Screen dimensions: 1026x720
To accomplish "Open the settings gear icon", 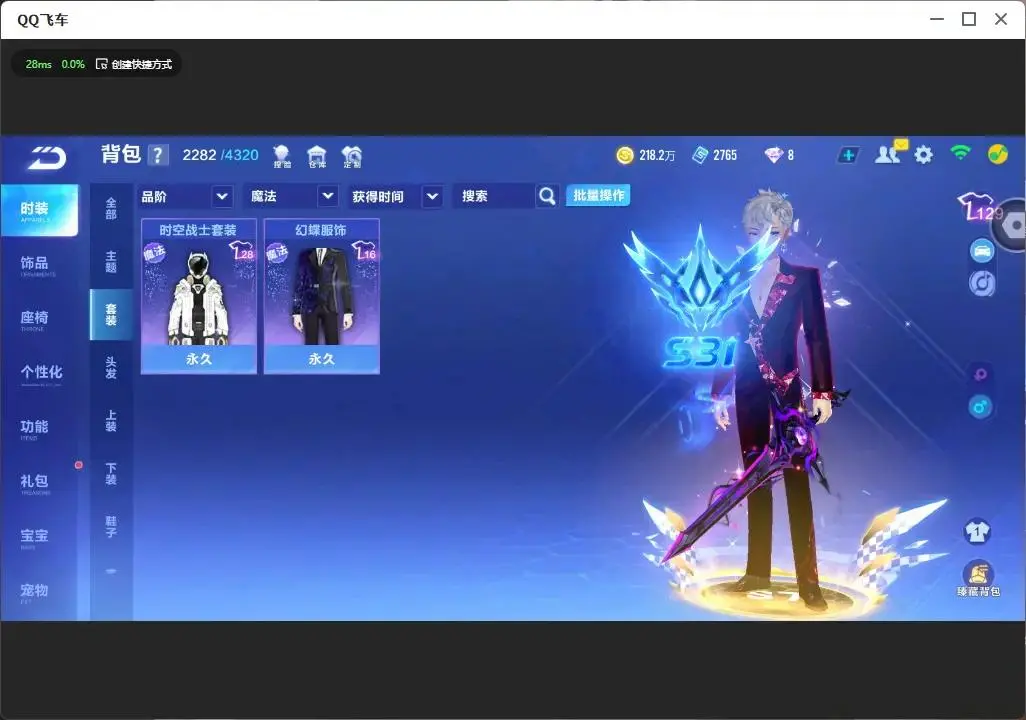I will [923, 155].
